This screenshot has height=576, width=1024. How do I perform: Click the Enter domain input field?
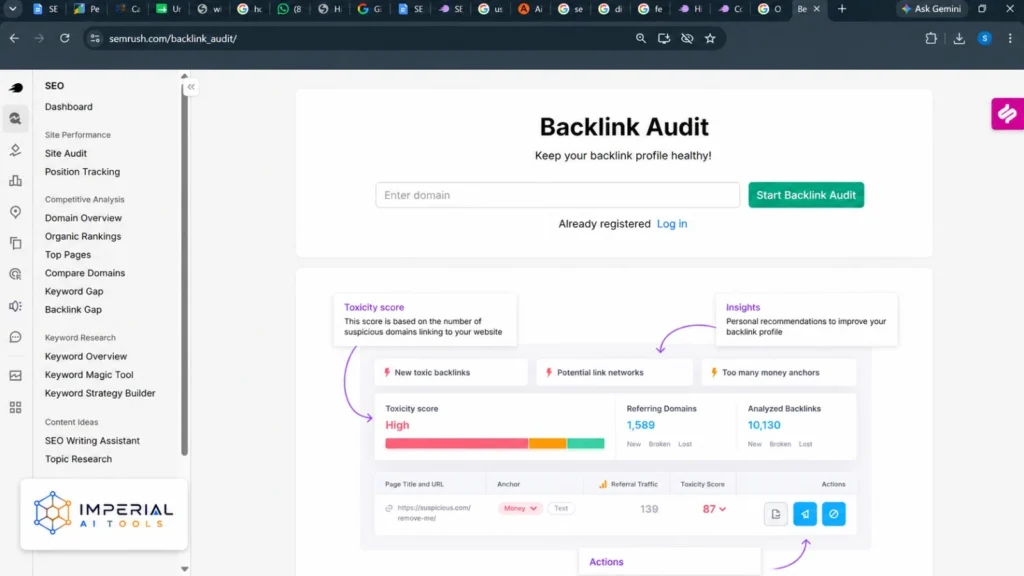point(558,195)
